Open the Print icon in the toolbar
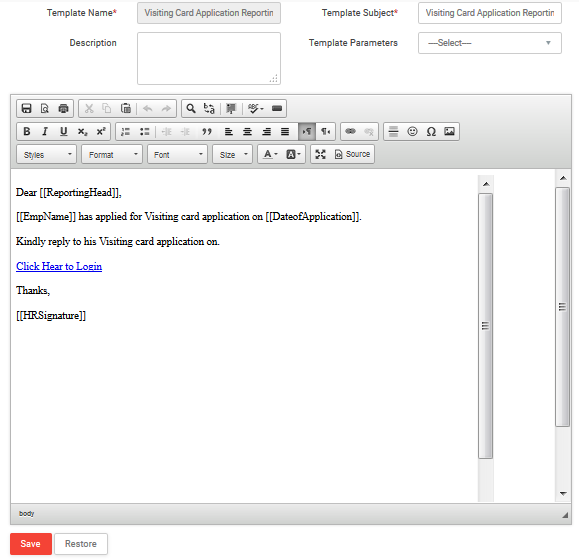This screenshot has width=579, height=560. (64, 109)
